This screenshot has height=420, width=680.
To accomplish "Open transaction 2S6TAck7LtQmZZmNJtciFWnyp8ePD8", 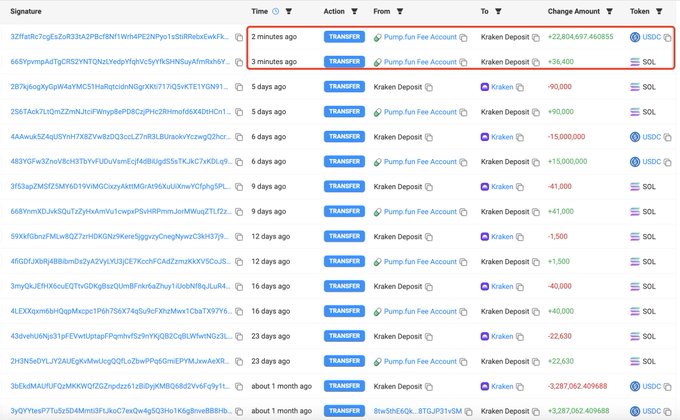I will (x=121, y=112).
